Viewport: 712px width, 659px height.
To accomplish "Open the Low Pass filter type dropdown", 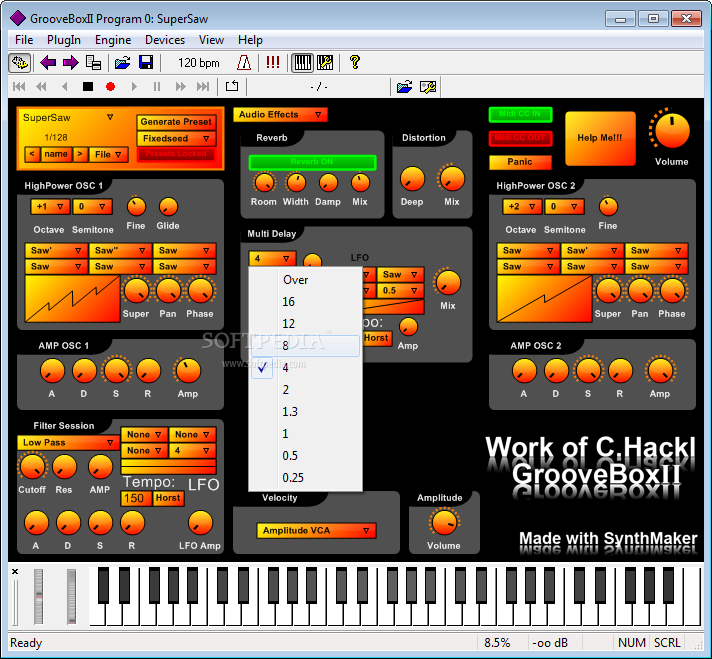I will click(67, 442).
